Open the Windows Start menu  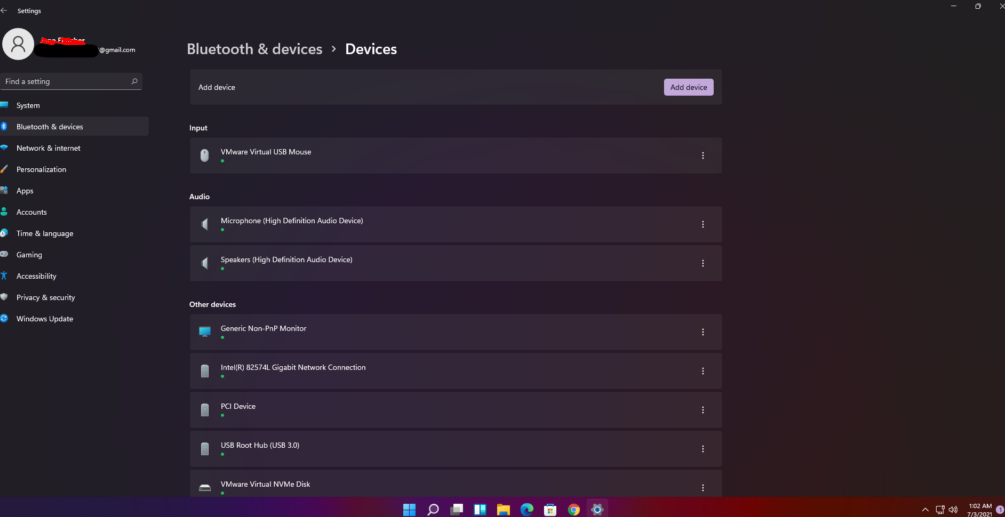click(409, 509)
